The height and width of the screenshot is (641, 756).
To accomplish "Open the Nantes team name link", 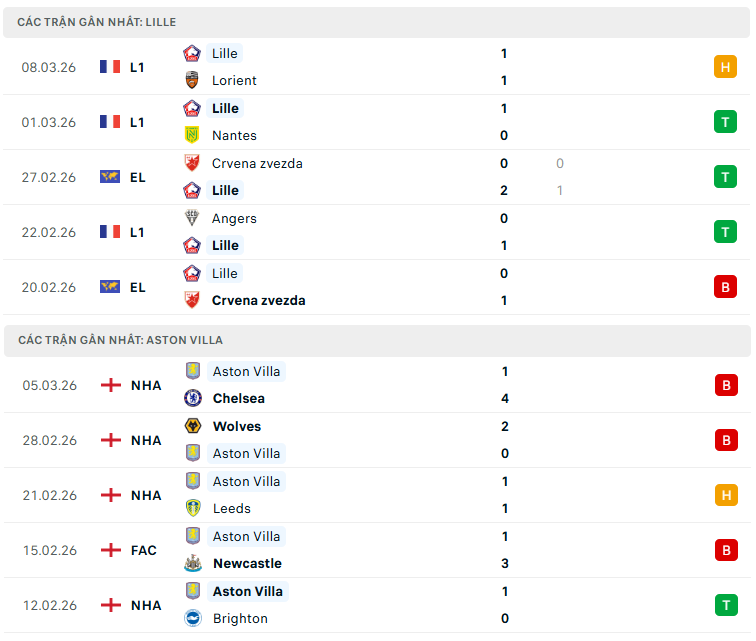I will tap(234, 135).
